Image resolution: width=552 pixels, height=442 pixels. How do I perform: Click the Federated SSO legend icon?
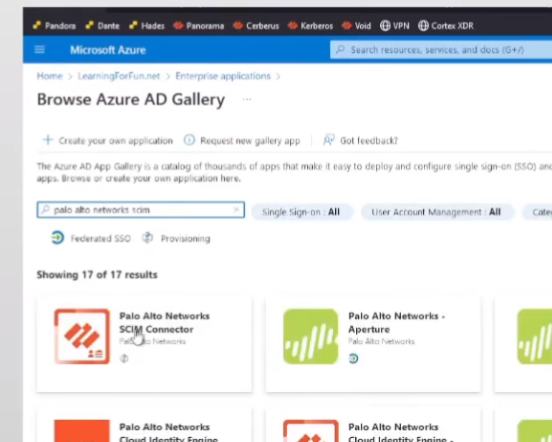click(x=57, y=238)
